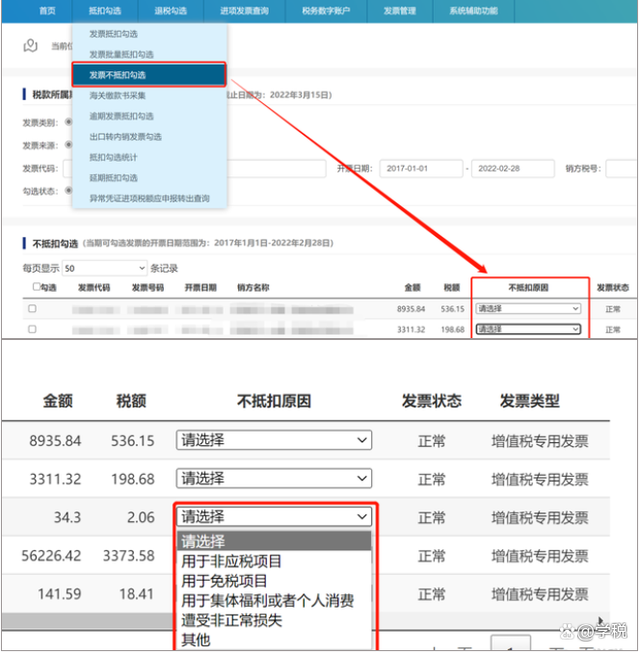Screen dimensions: 640x654
Task: Toggle the 勾选 select-all checkbox in the table header
Action: (x=37, y=287)
